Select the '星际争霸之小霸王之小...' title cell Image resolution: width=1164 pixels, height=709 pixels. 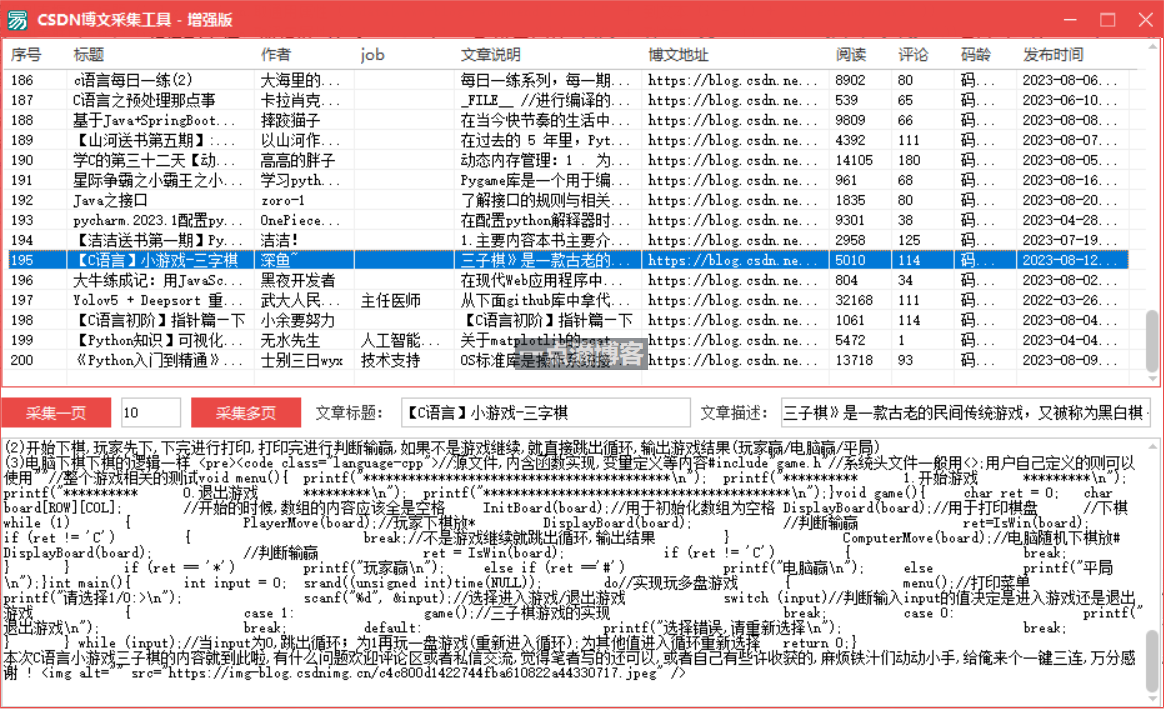click(157, 180)
